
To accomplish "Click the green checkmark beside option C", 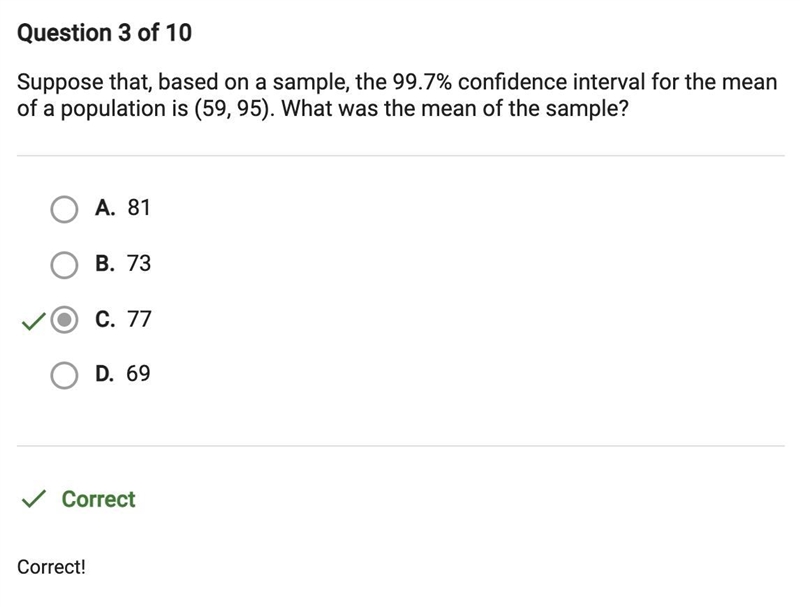I will click(34, 321).
